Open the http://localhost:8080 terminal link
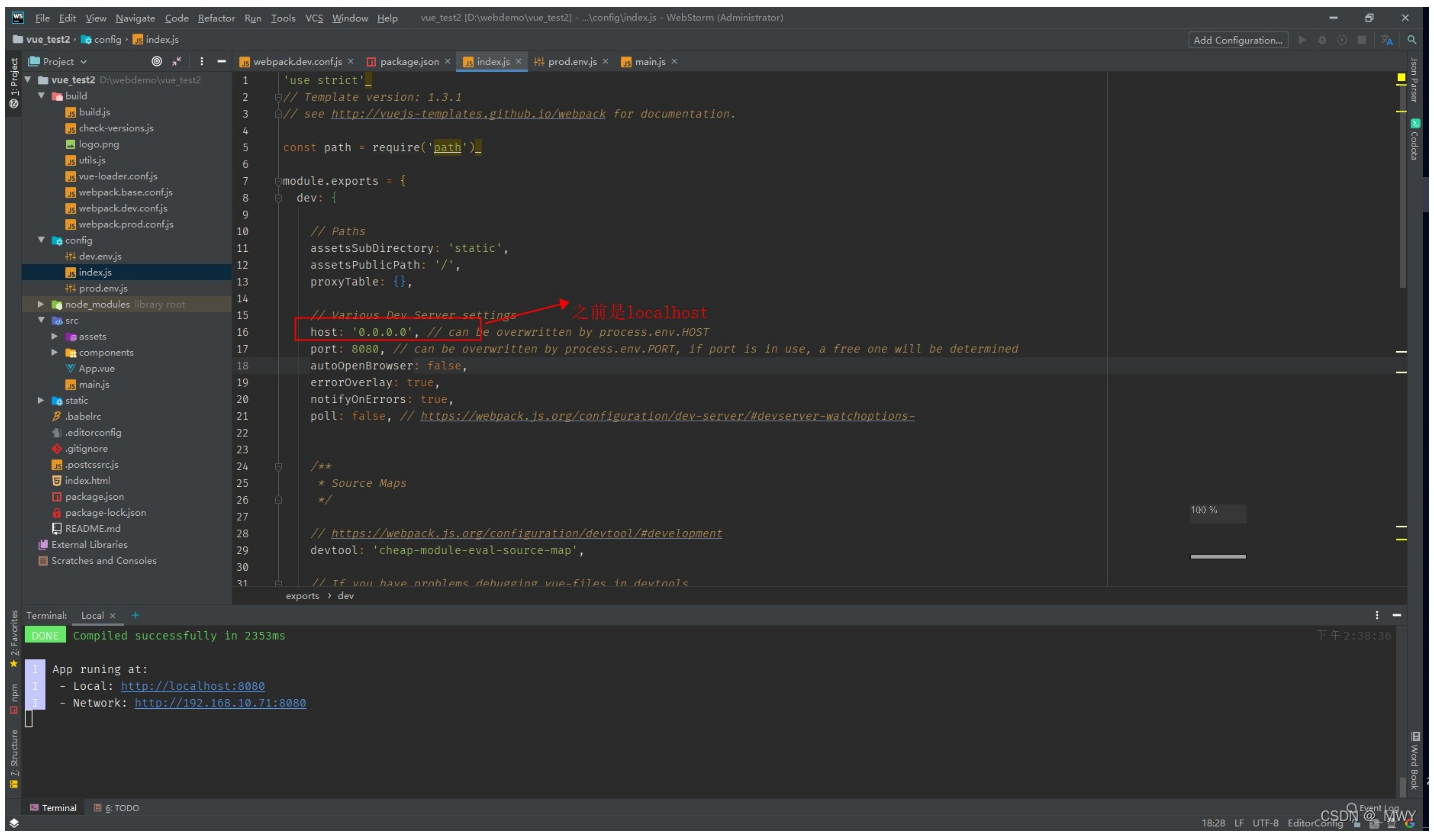This screenshot has height=836, width=1434. pyautogui.click(x=192, y=686)
